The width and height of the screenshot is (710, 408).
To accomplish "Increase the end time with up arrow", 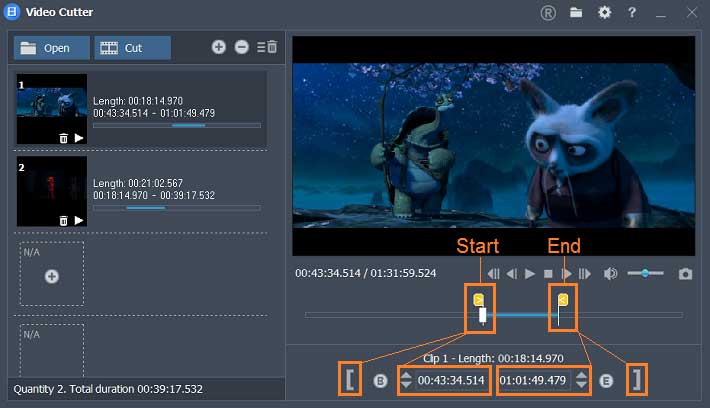I will 581,375.
